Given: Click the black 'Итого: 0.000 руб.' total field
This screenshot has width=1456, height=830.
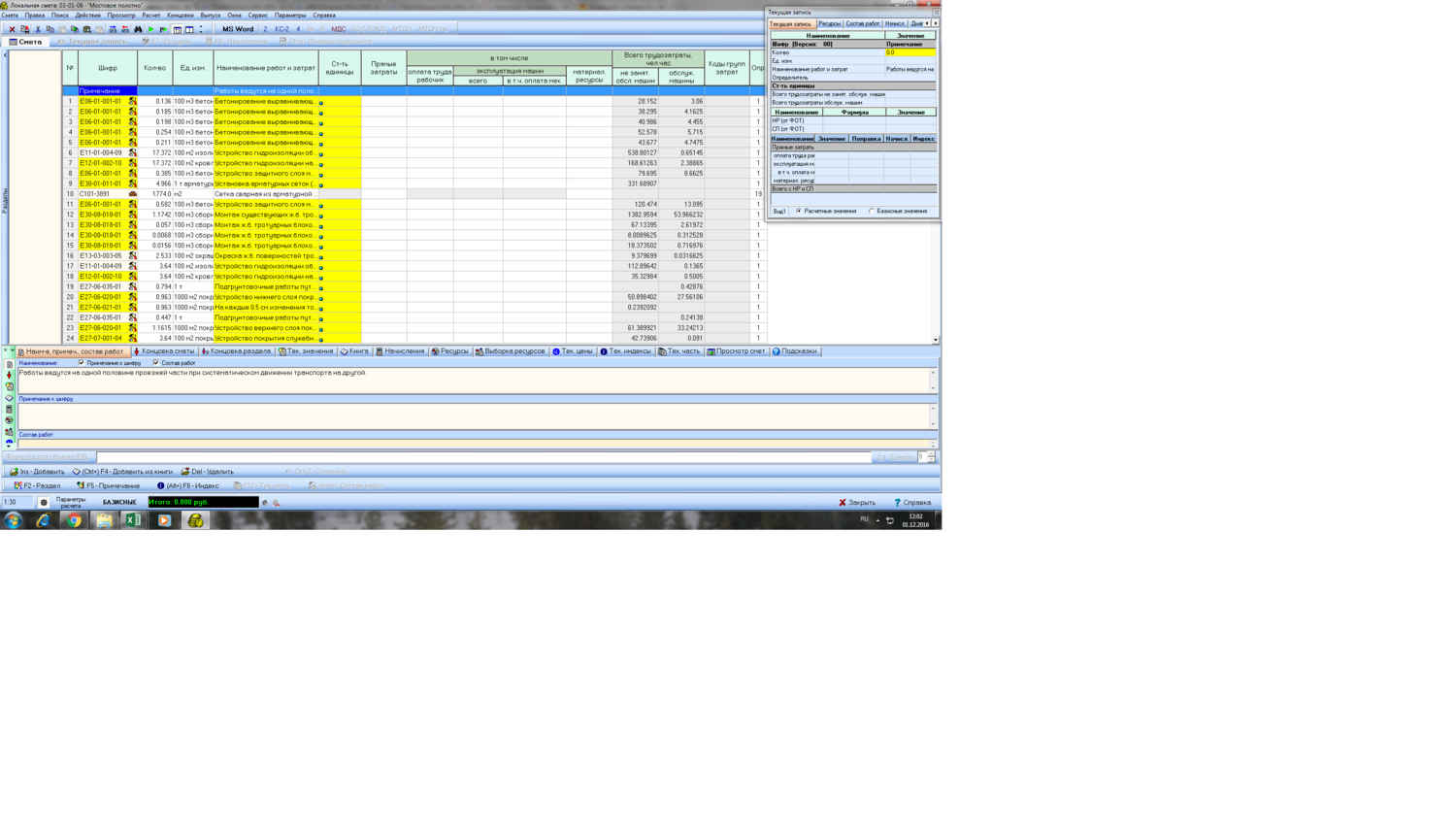Looking at the screenshot, I should coord(203,503).
